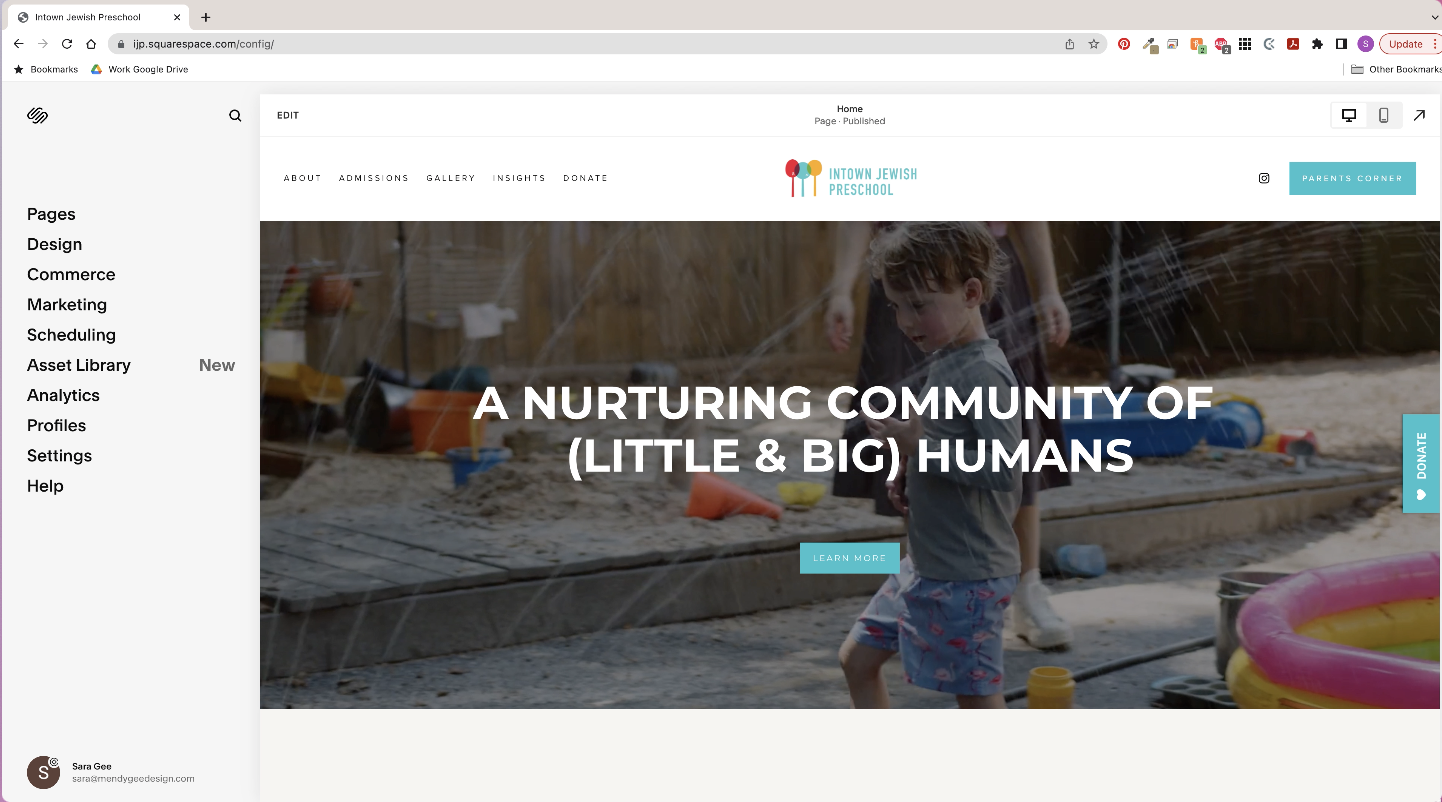This screenshot has height=802, width=1442.
Task: Go to Asset Library
Action: [79, 365]
